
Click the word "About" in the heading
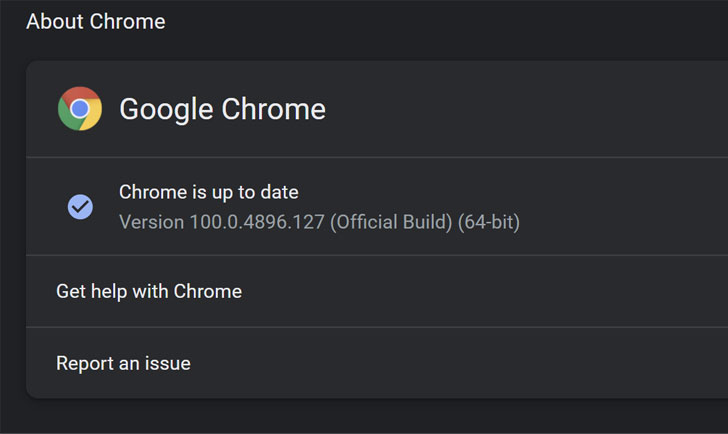[x=55, y=21]
